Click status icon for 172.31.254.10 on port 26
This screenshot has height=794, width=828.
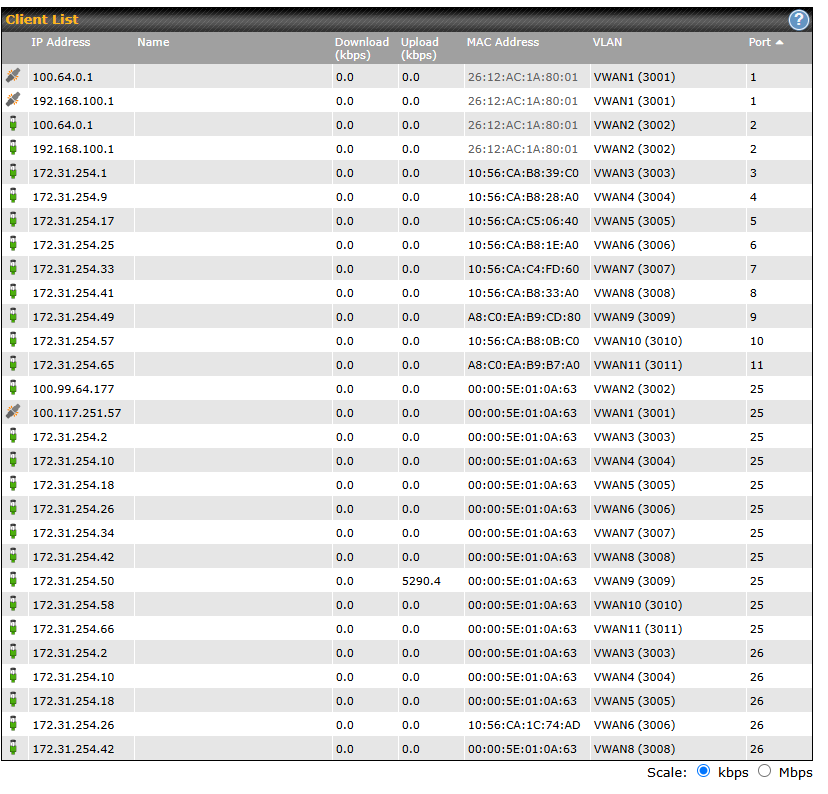[x=14, y=676]
